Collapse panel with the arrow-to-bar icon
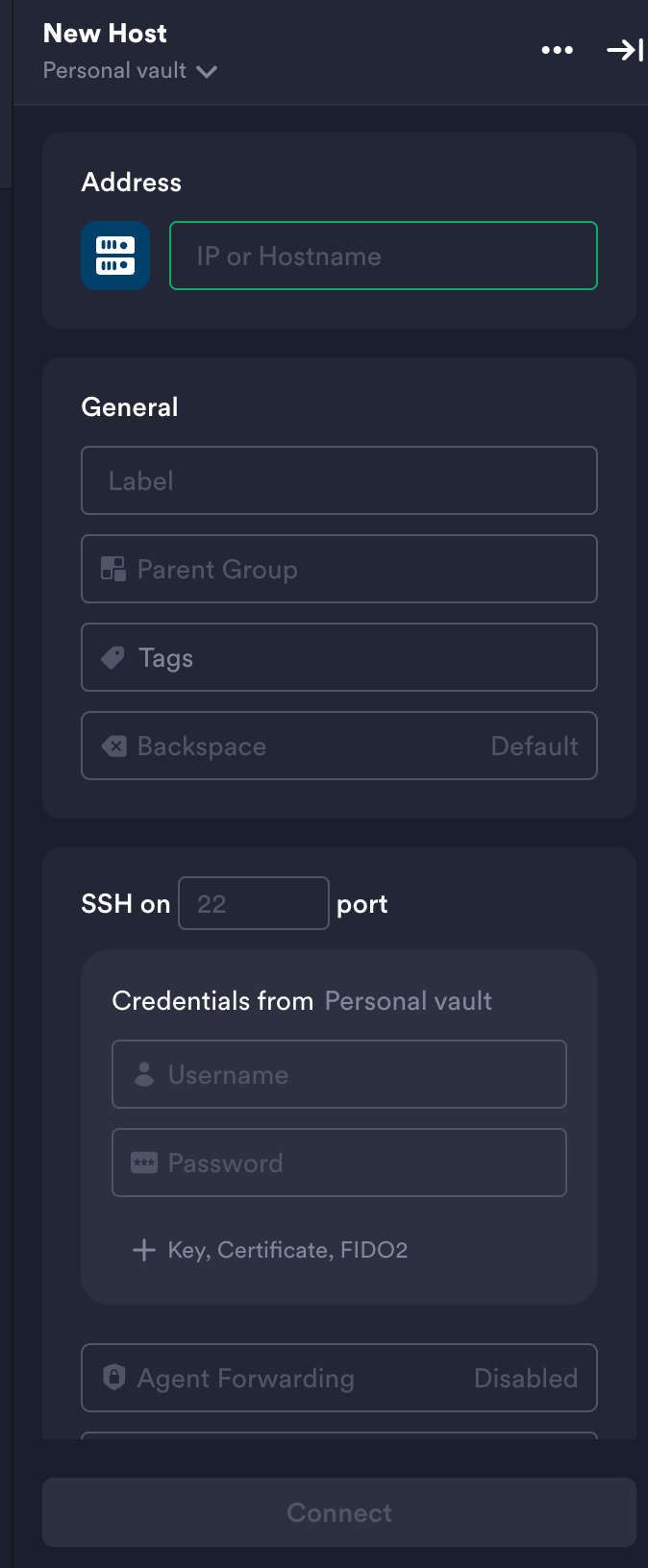Screen dimensions: 648x1568 tap(624, 50)
